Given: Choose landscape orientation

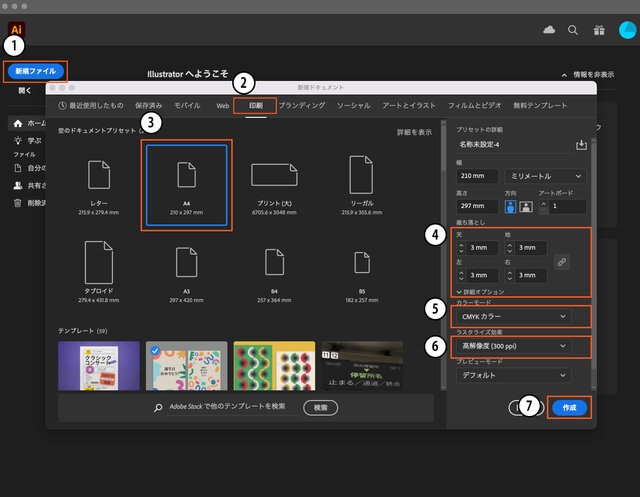Looking at the screenshot, I should click(x=526, y=206).
